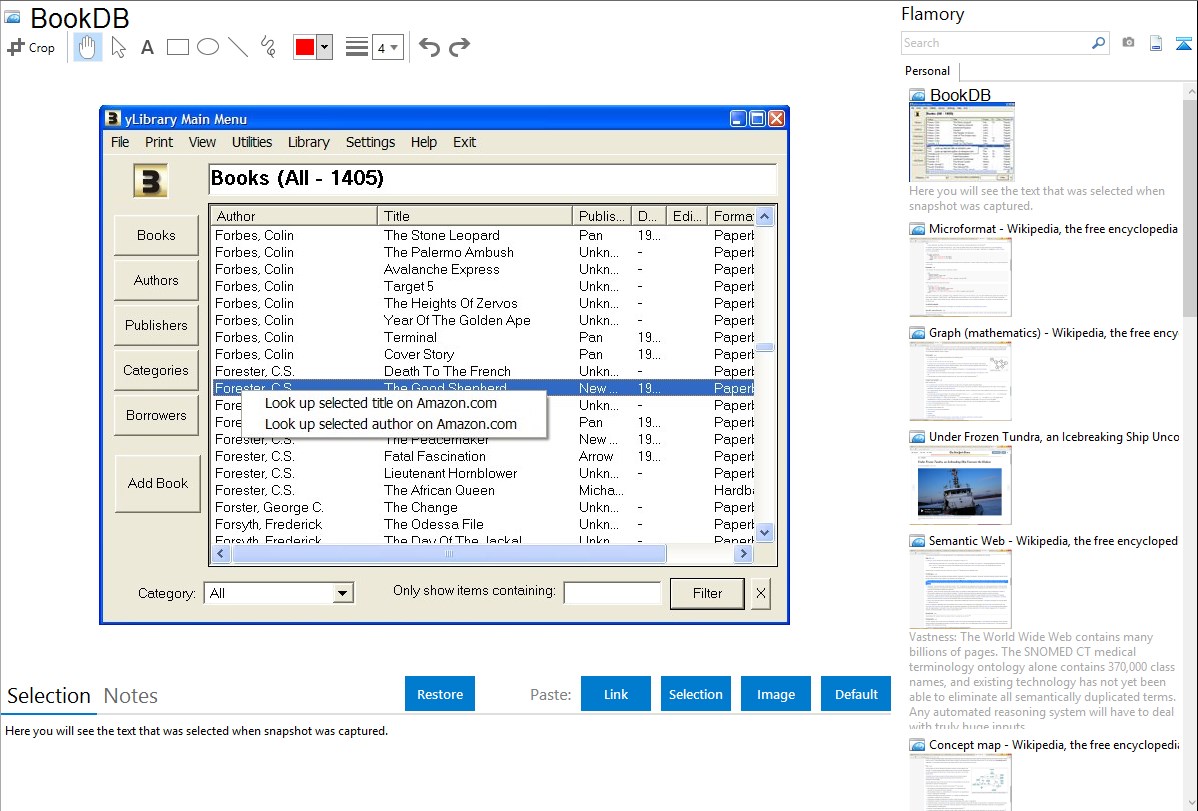Screen dimensions: 1198x811
Task: Activate the hand pan tool
Action: pos(88,47)
